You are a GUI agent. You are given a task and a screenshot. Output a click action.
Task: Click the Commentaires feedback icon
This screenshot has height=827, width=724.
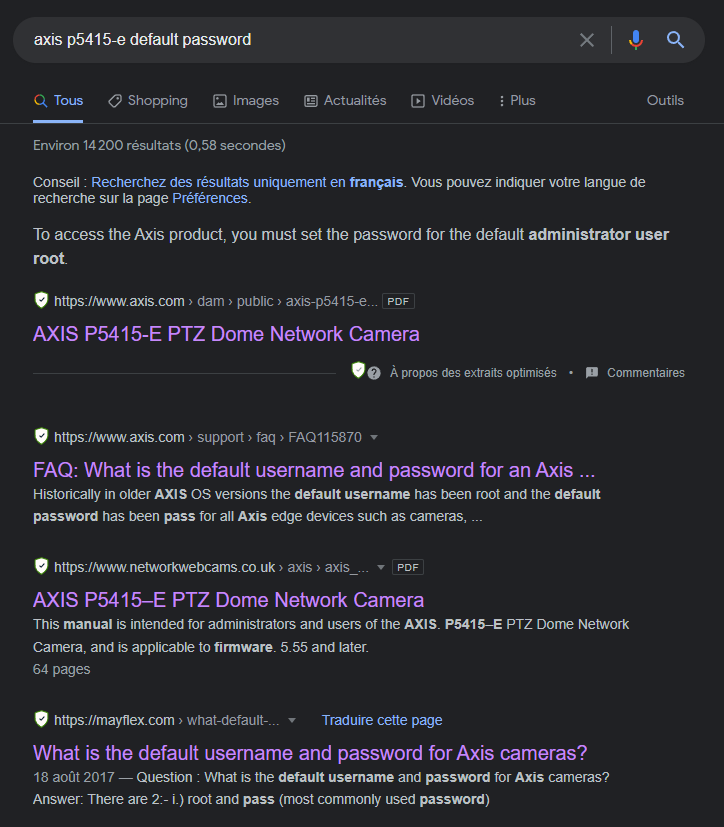(x=592, y=373)
